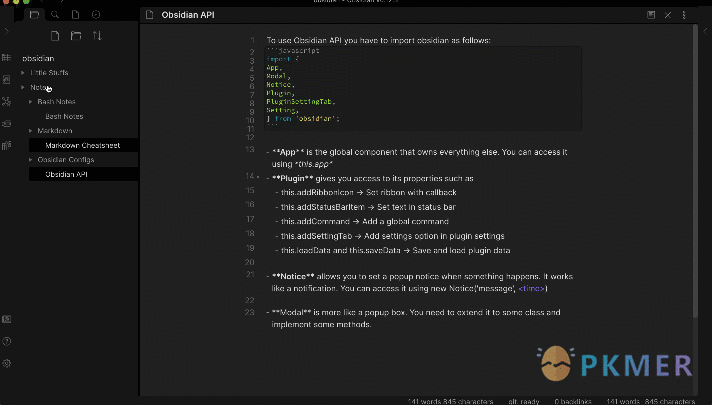Toggle the Notes folder arrow

tap(23, 87)
